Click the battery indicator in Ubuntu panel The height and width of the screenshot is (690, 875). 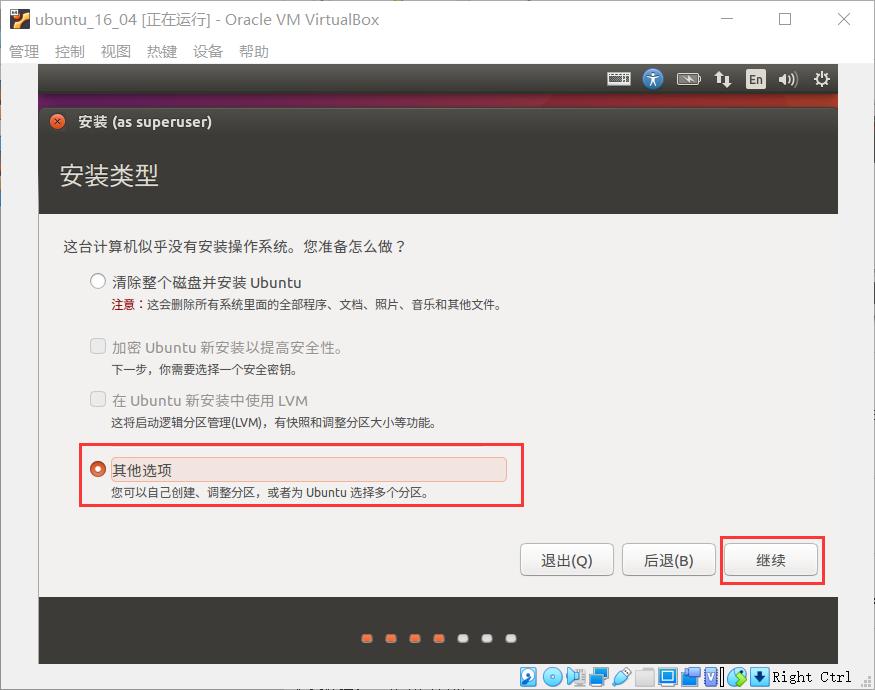[x=689, y=79]
